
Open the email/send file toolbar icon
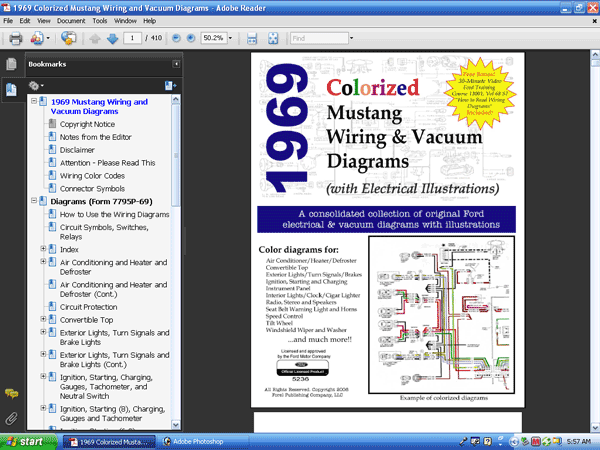[37, 38]
